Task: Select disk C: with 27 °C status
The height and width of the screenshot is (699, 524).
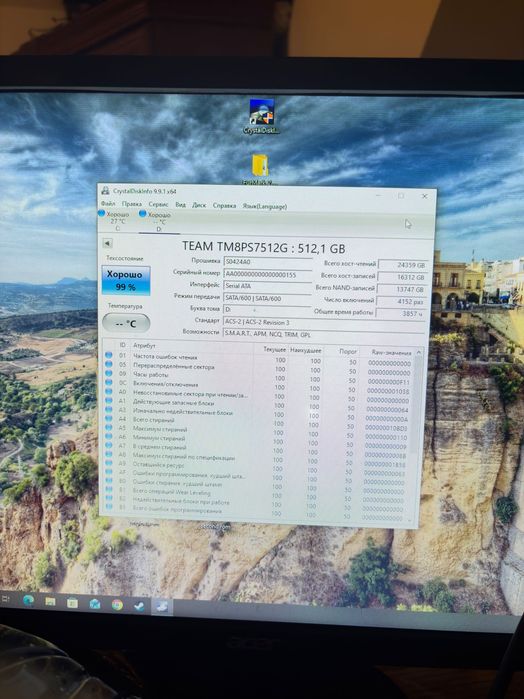Action: pyautogui.click(x=115, y=221)
